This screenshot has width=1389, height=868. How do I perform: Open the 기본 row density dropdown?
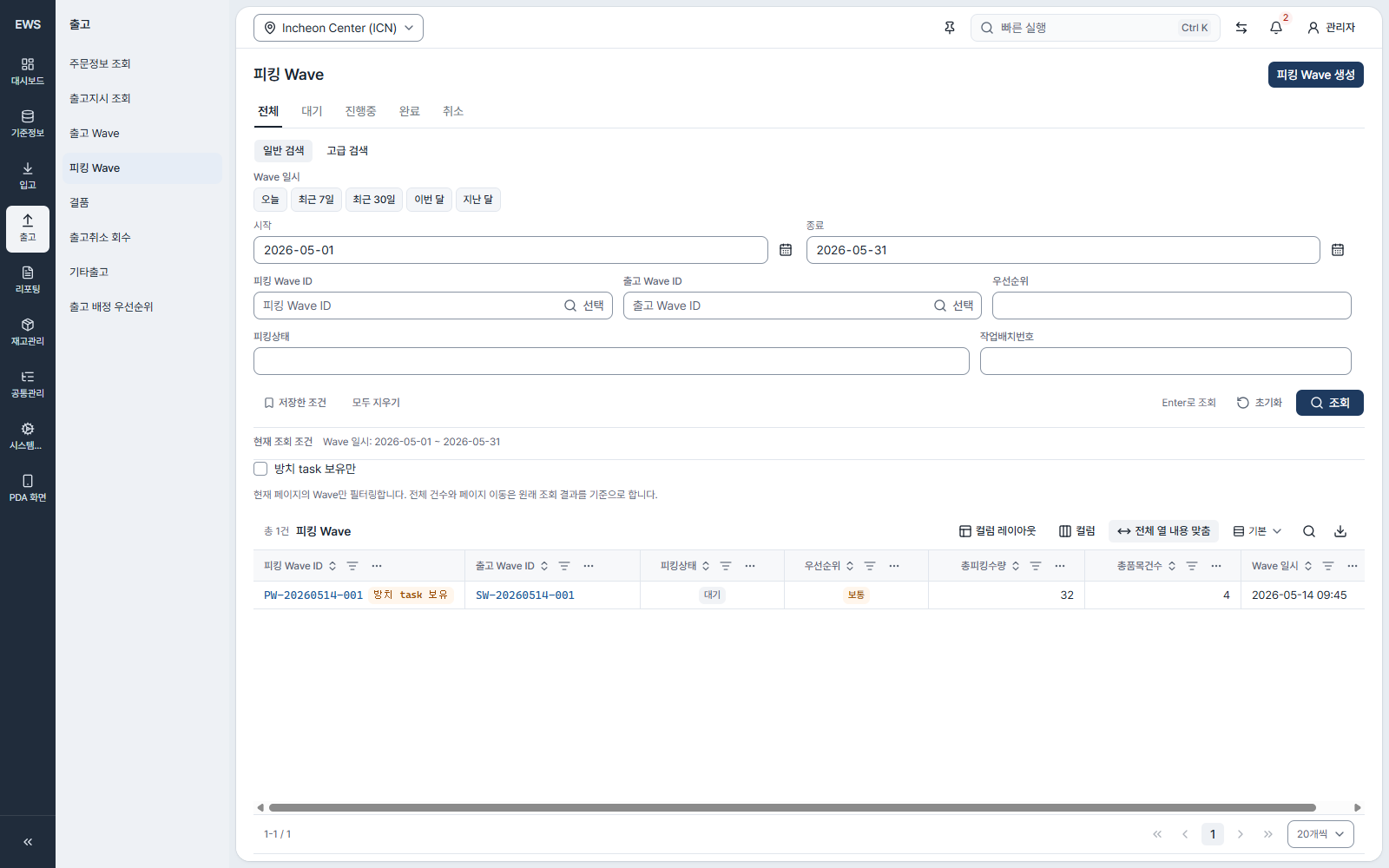[1257, 531]
